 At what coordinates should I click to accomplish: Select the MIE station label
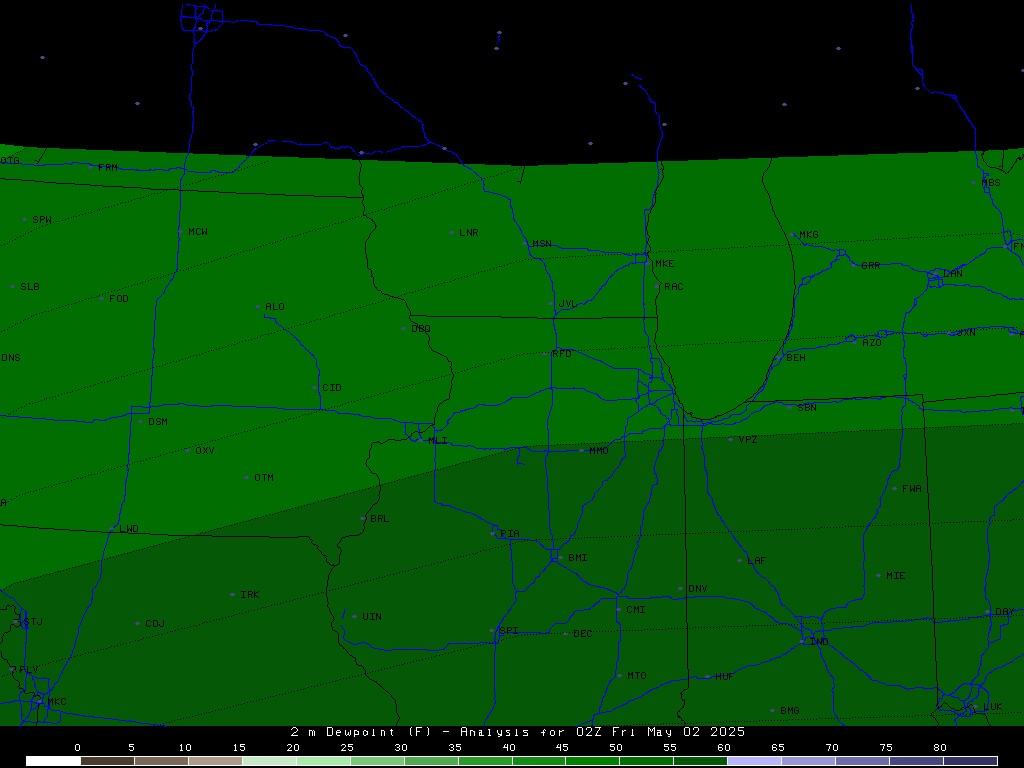(895, 576)
